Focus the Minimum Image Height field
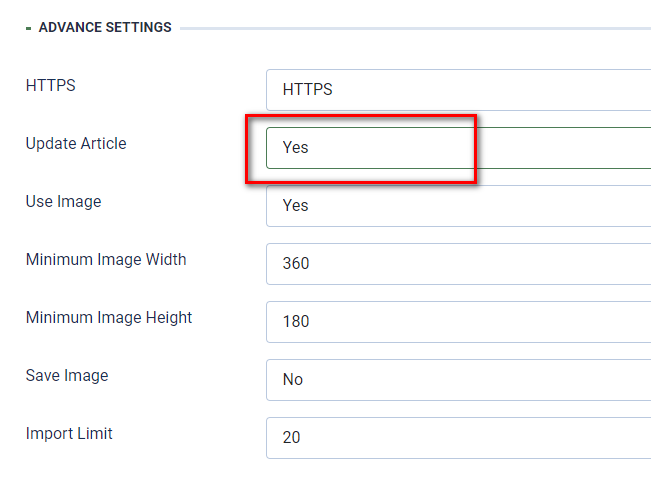651x498 pixels. [458, 322]
